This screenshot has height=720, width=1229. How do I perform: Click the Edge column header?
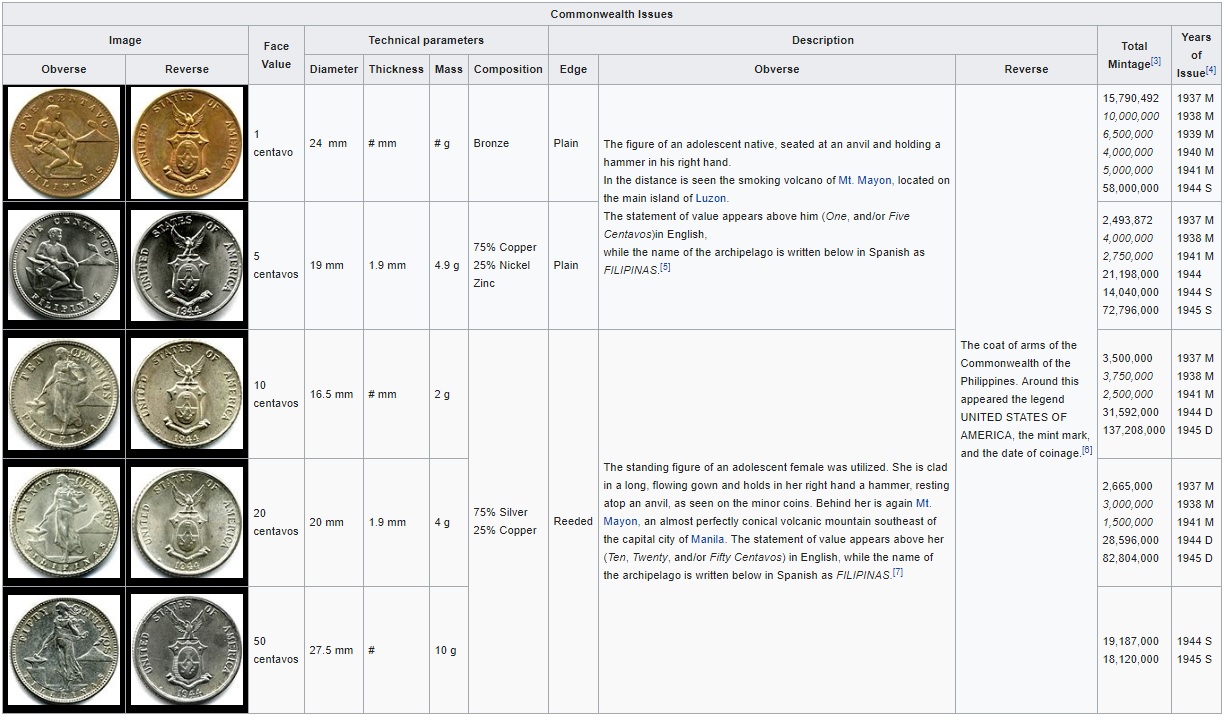pyautogui.click(x=573, y=69)
